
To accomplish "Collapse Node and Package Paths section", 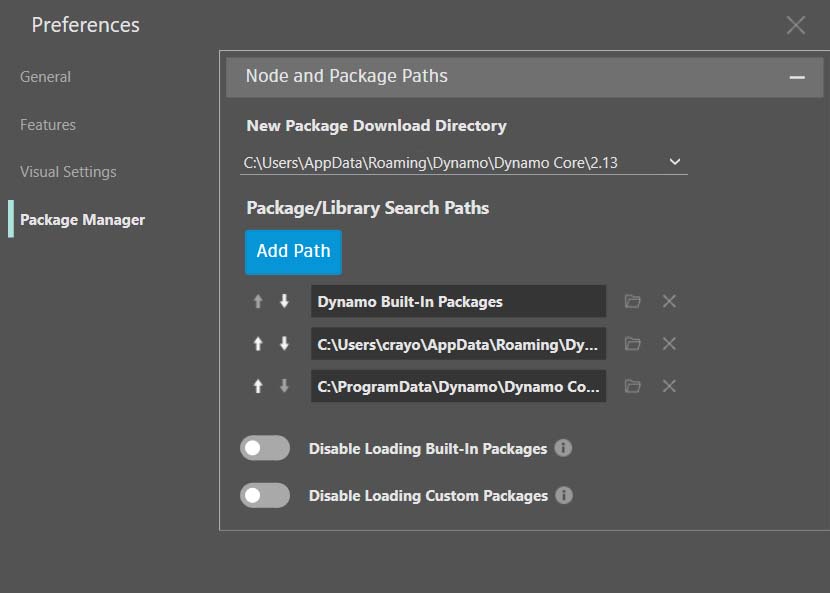I will tap(797, 77).
